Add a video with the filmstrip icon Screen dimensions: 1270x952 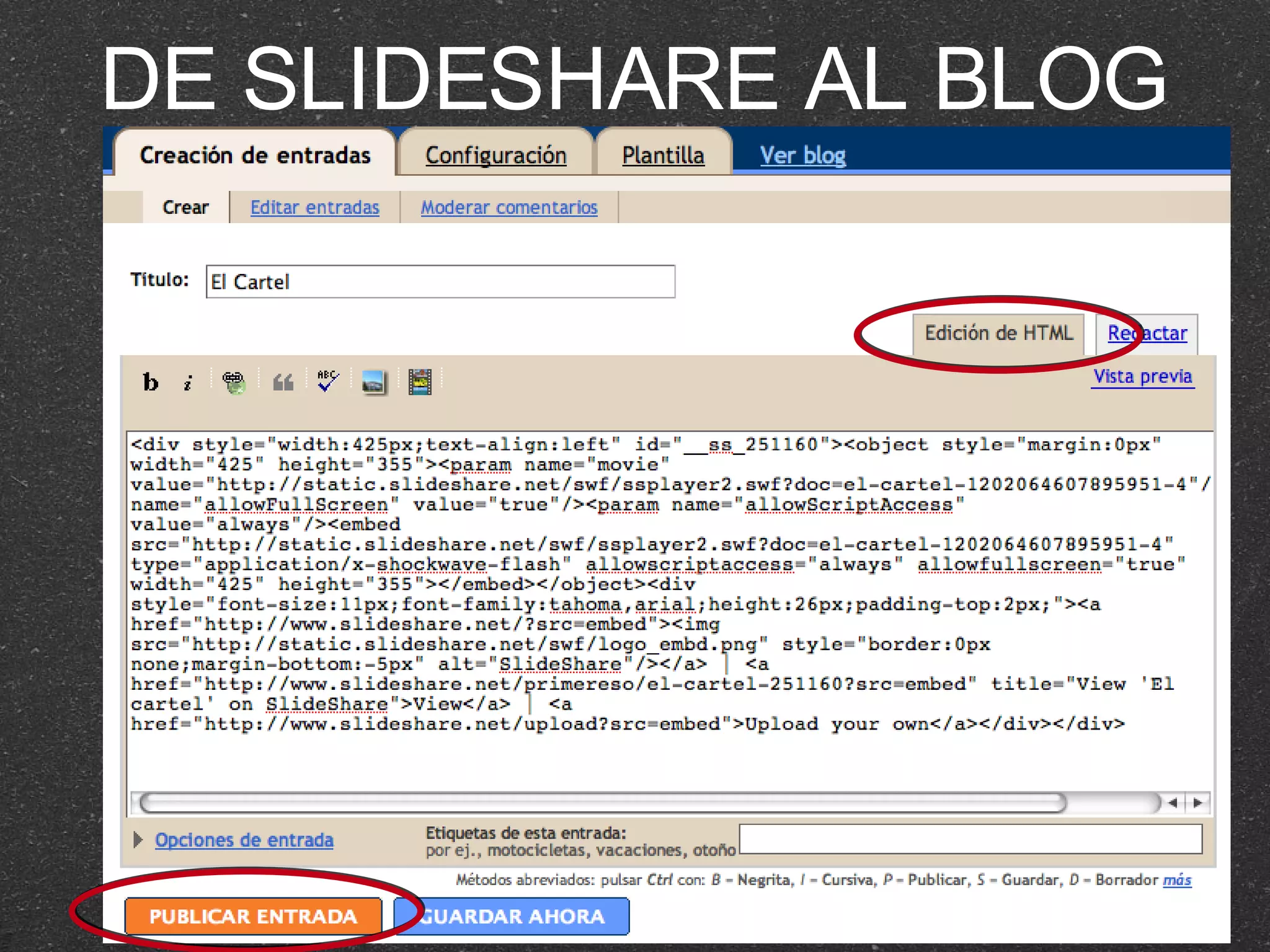tap(420, 382)
